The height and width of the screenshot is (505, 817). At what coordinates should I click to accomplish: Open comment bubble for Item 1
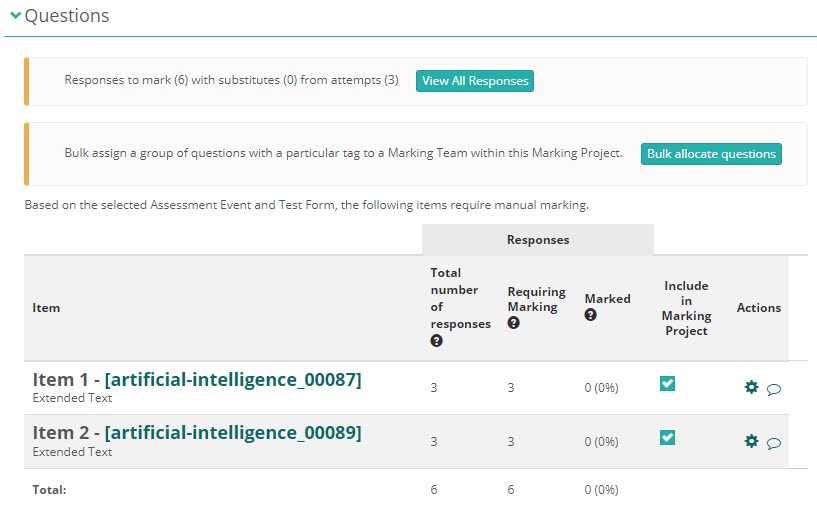click(x=774, y=389)
